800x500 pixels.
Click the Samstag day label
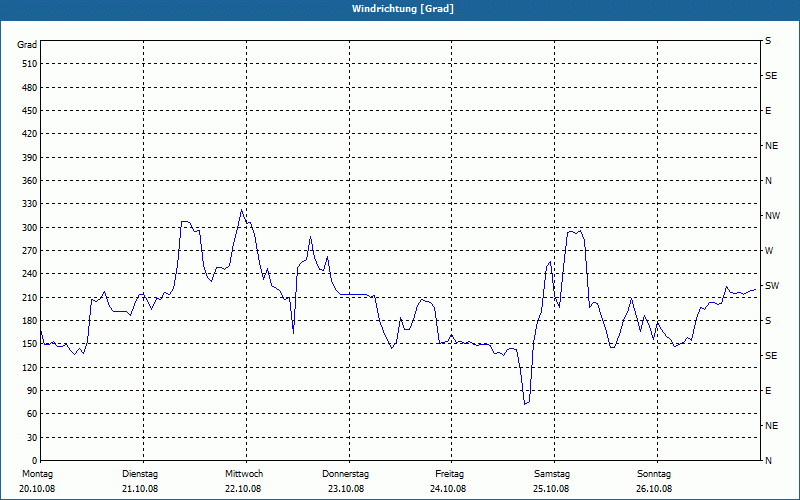click(x=552, y=474)
